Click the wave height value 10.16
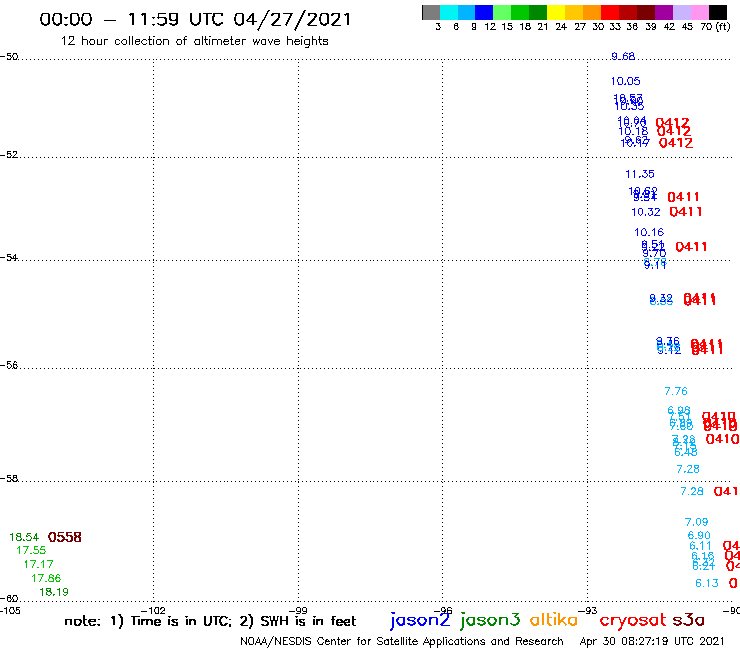Viewport: 740px width, 650px height. [x=649, y=232]
